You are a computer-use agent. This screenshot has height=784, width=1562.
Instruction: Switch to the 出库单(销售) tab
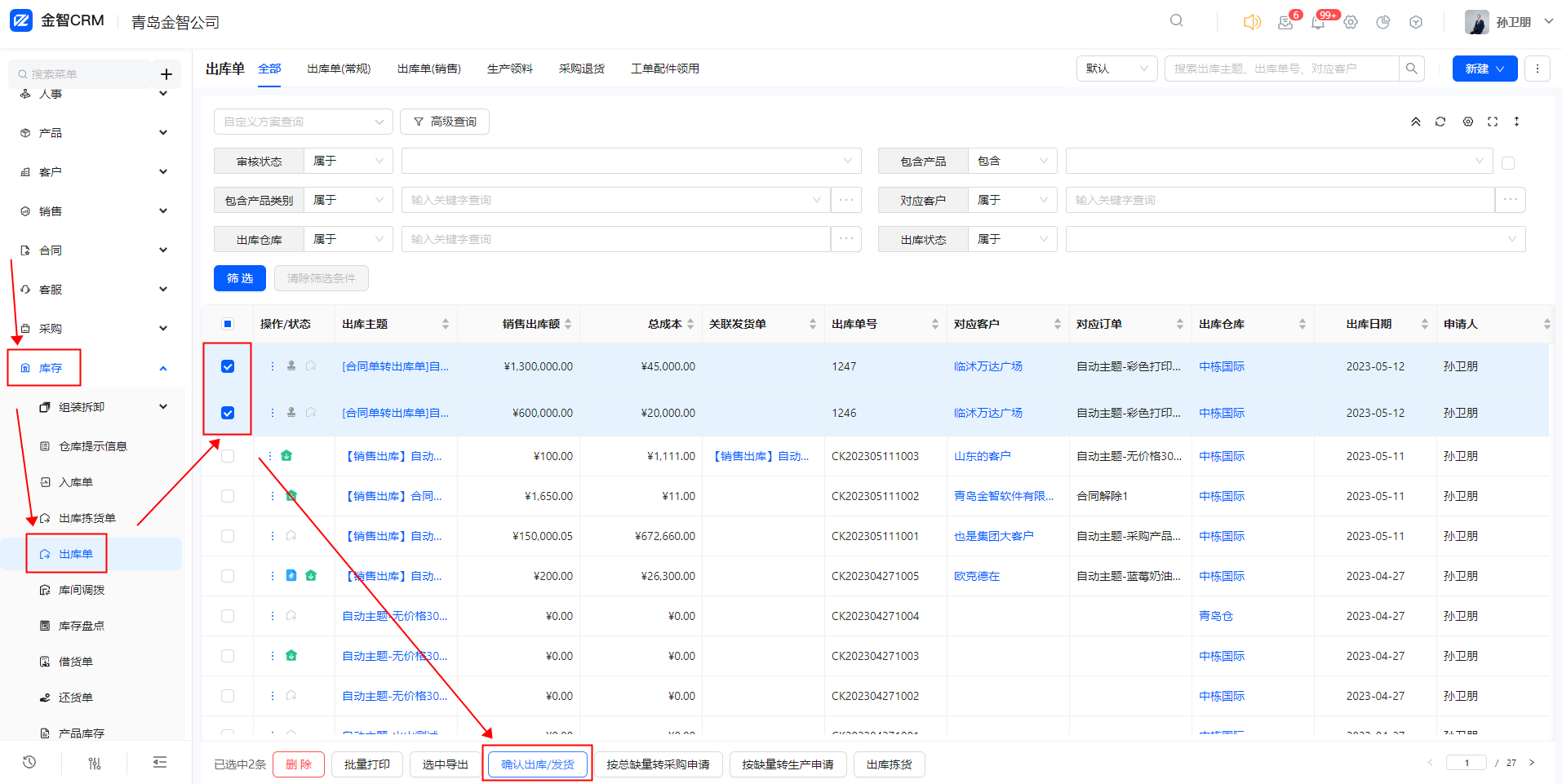[428, 69]
